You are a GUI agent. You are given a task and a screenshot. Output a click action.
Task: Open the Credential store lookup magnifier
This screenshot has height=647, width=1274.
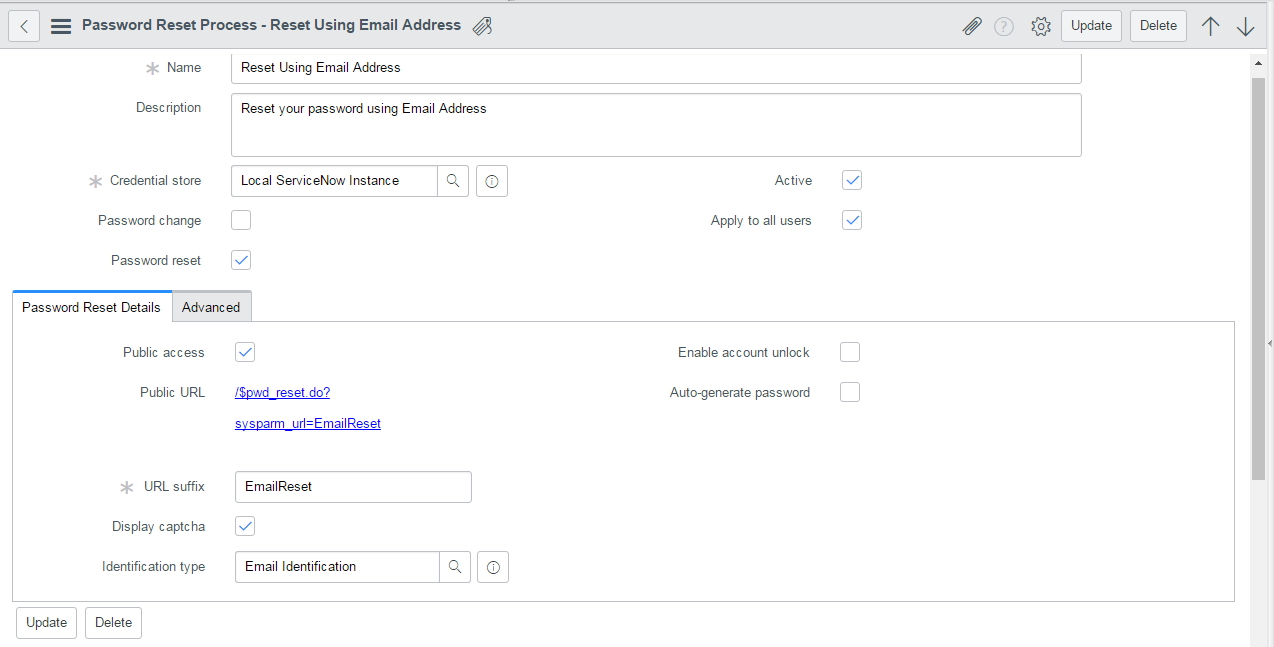(453, 181)
